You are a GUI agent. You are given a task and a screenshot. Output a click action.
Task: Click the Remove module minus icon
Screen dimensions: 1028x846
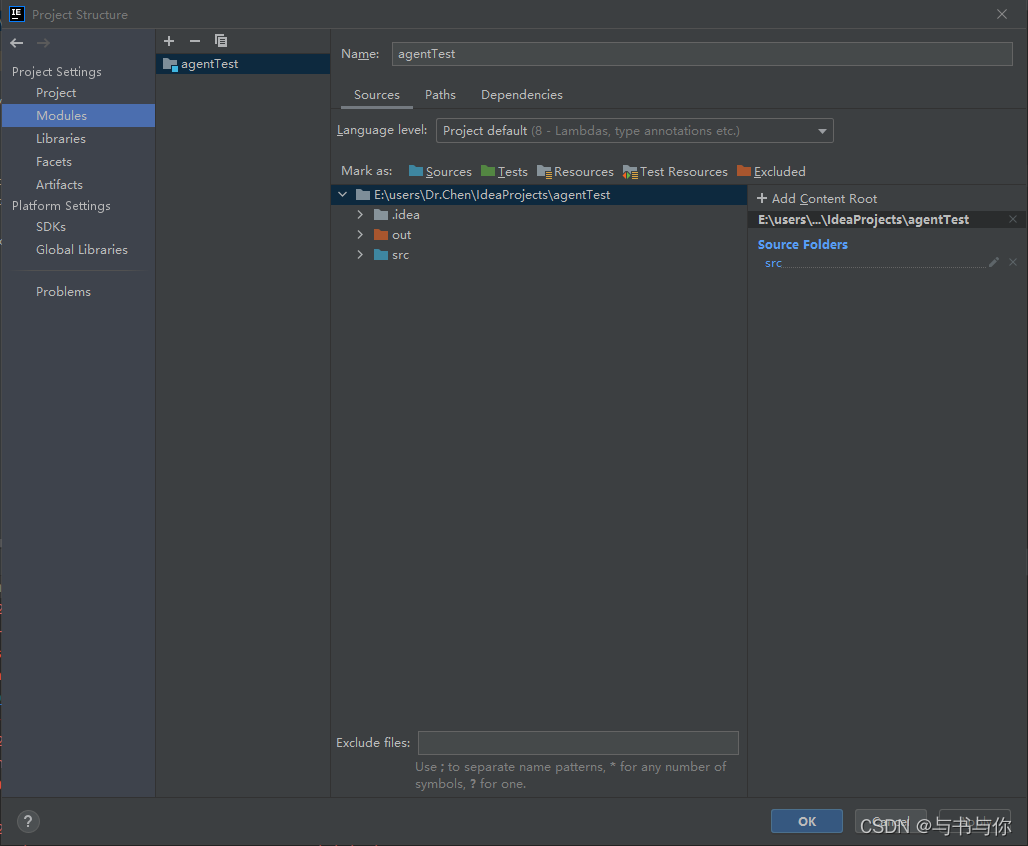[194, 41]
